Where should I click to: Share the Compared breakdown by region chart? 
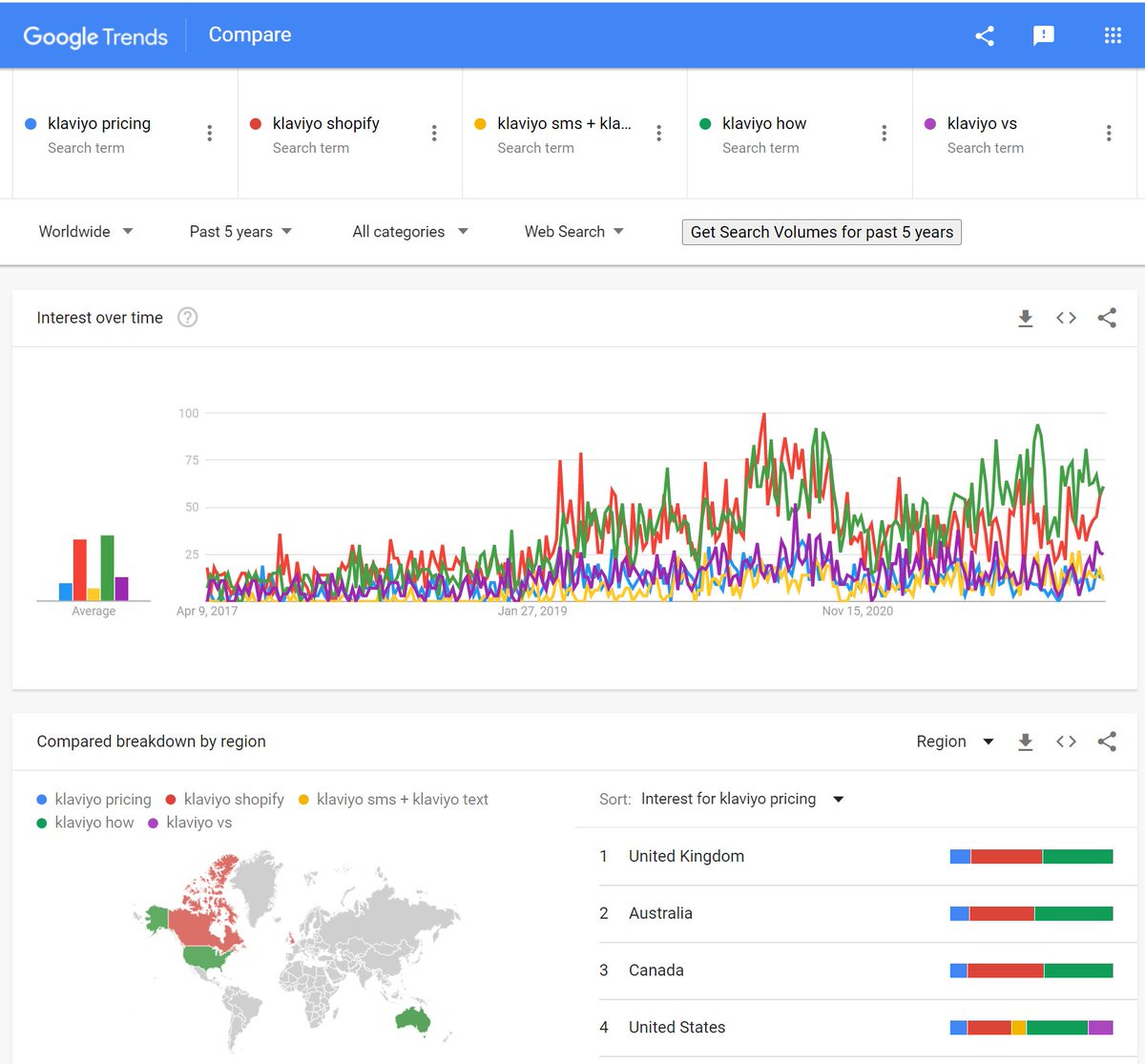coord(1107,741)
